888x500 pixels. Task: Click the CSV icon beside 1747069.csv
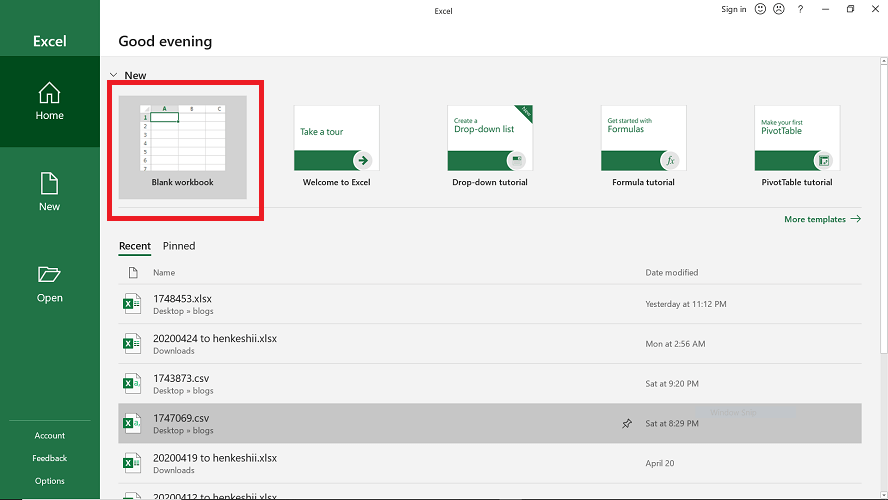[132, 423]
